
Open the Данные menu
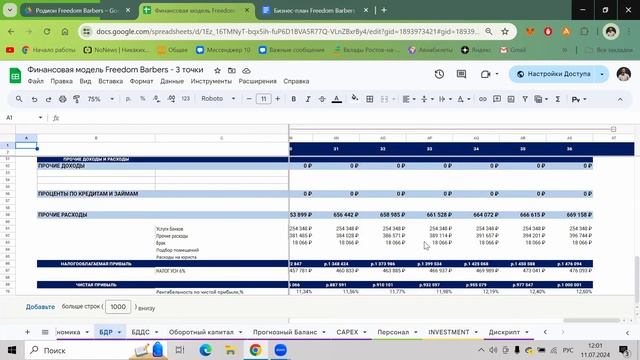(172, 81)
